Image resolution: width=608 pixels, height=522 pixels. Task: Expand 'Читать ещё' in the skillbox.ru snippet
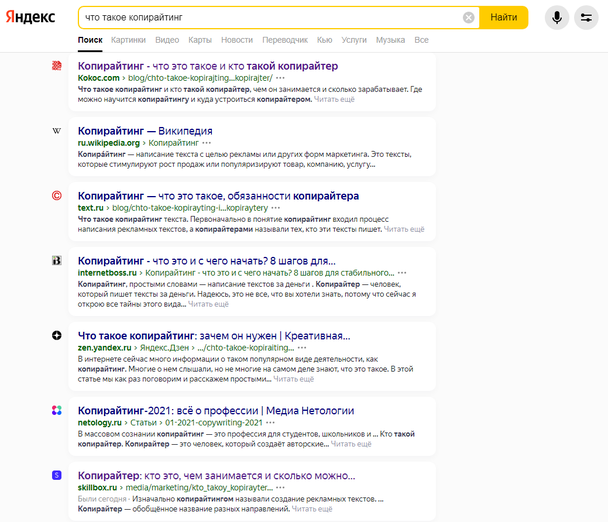coord(312,509)
